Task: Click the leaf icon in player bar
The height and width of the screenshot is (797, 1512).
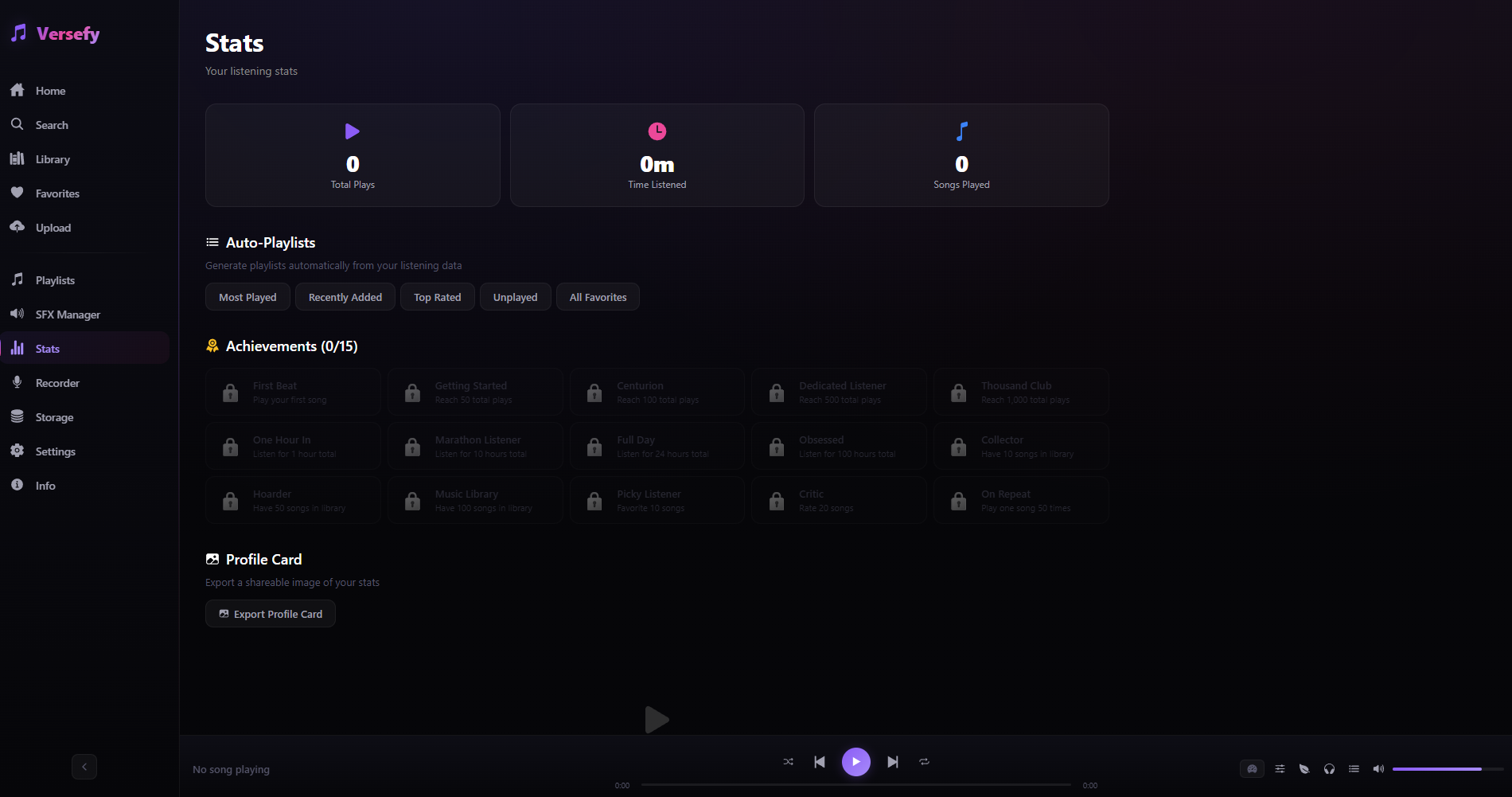Action: (x=1304, y=769)
